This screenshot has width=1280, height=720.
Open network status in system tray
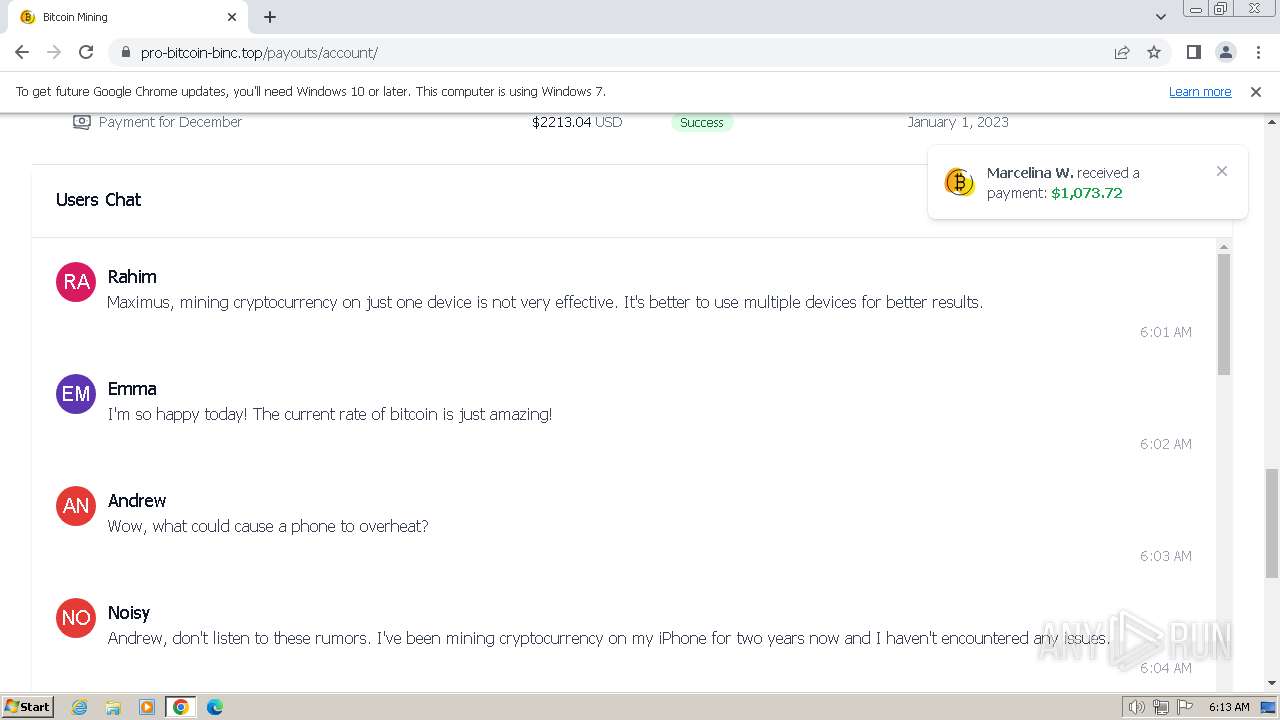click(1160, 707)
